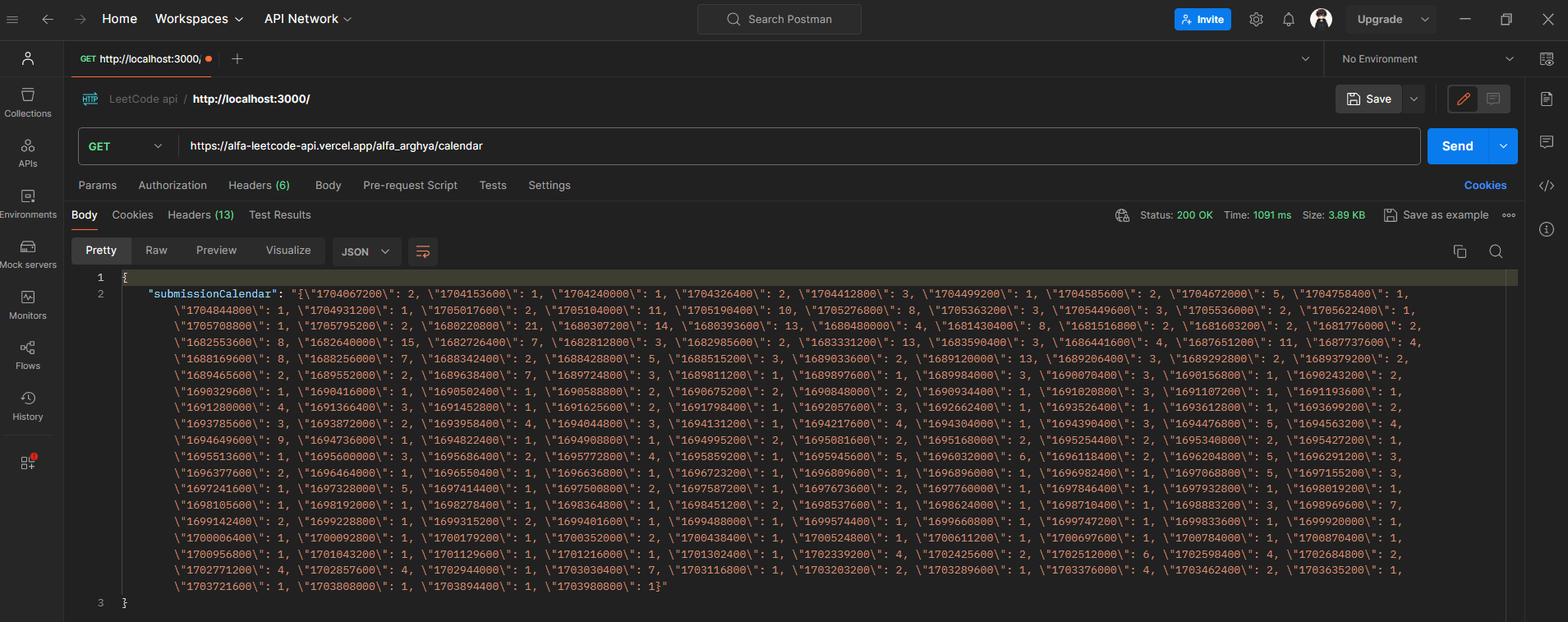Viewport: 1568px width, 622px height.
Task: Toggle line wrap in response viewer
Action: pos(423,251)
